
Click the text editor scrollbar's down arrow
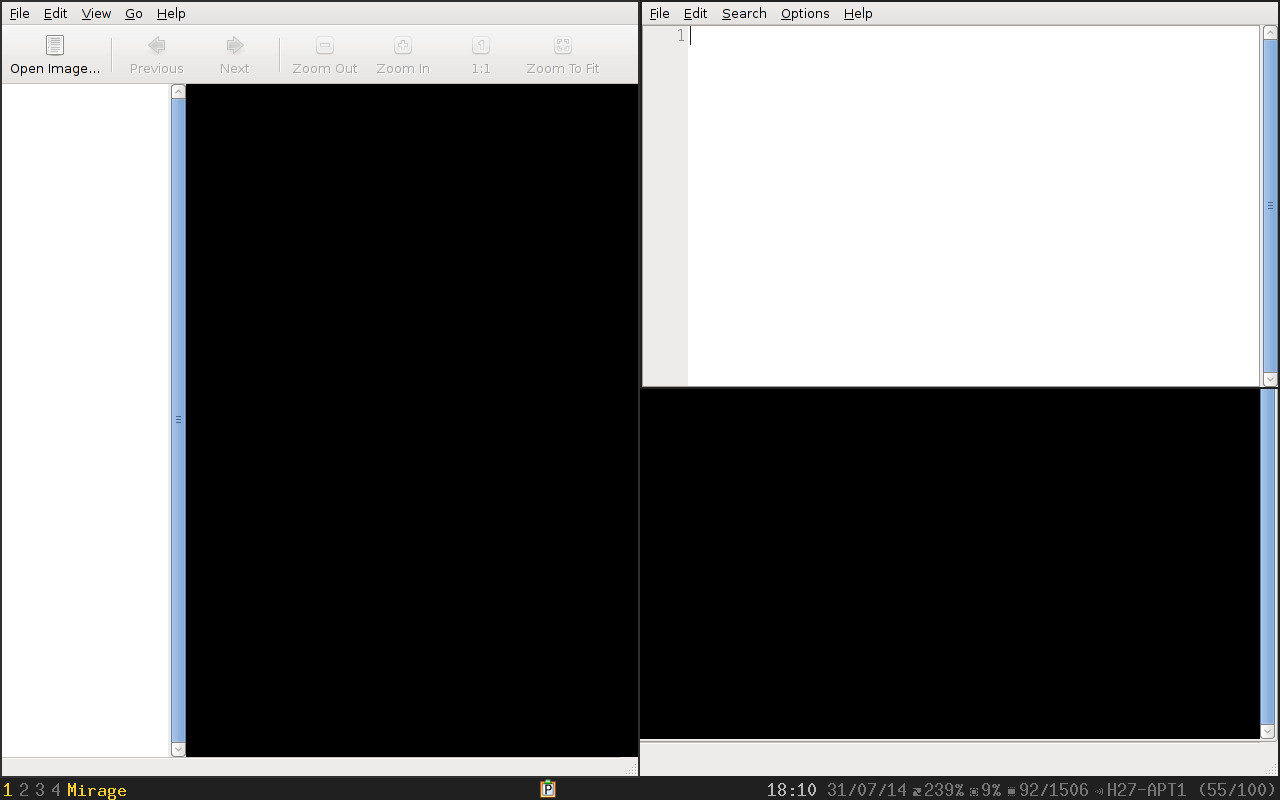point(1270,379)
